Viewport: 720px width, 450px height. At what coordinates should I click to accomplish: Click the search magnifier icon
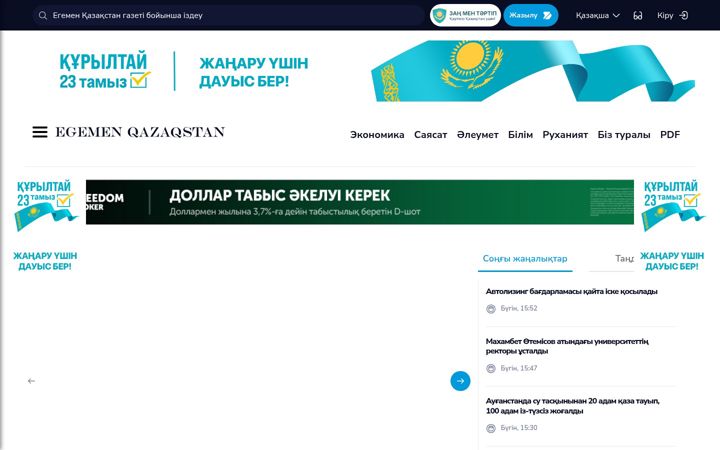43,16
